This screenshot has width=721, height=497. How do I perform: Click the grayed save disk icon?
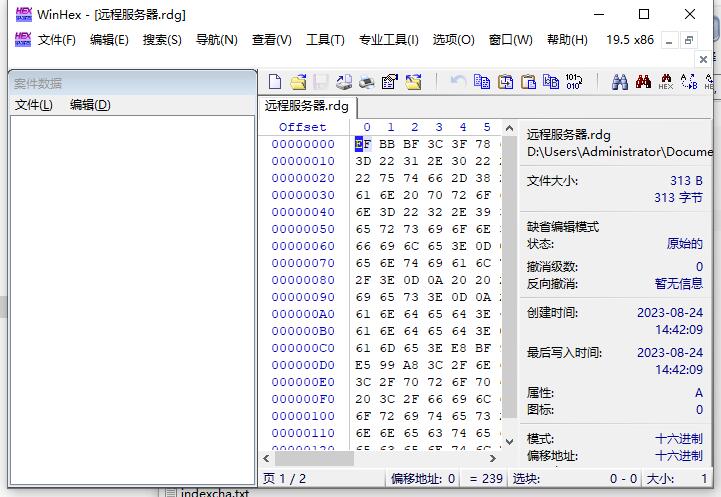320,82
